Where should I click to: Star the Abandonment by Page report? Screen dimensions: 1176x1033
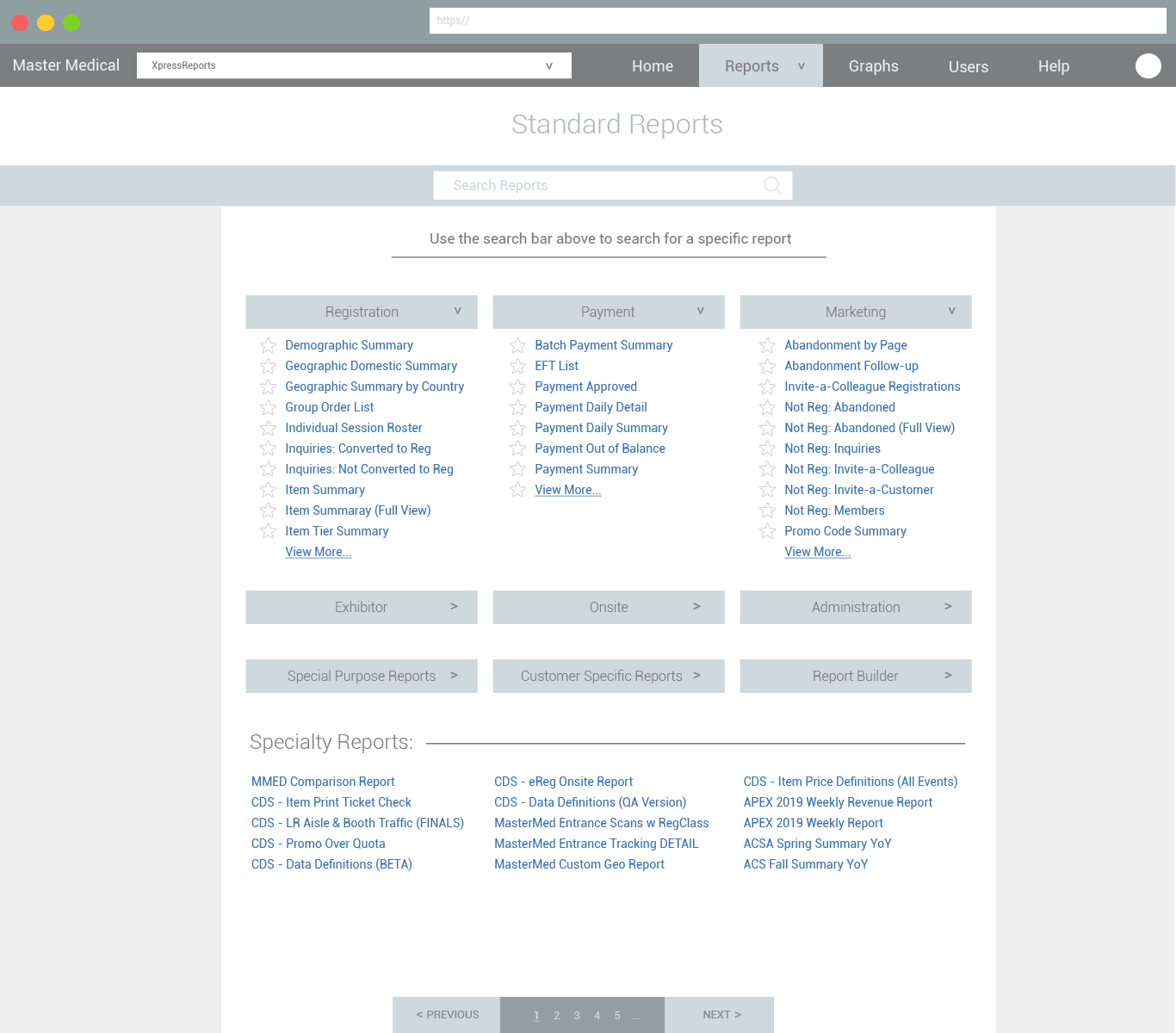[x=768, y=345]
